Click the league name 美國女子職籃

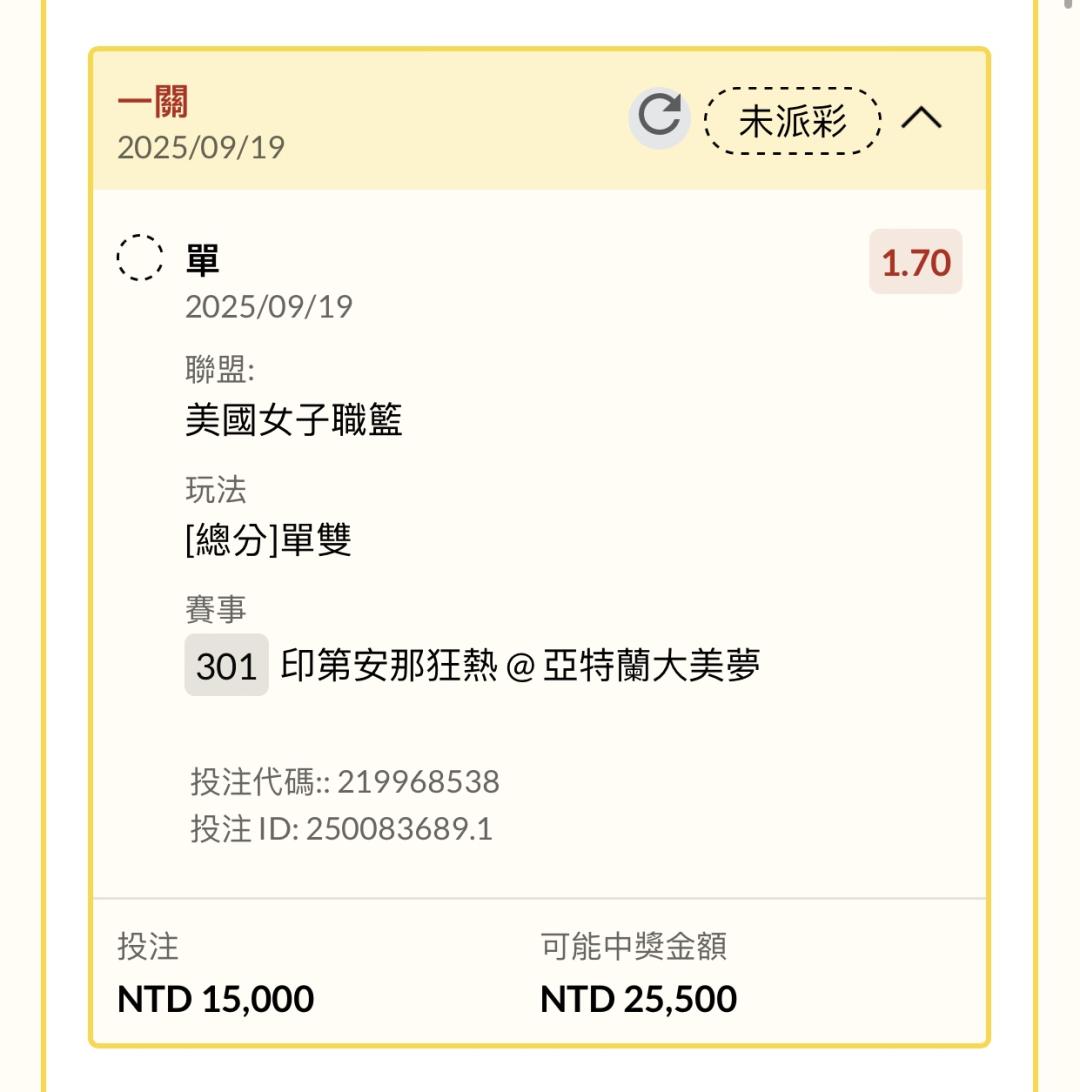coord(294,420)
